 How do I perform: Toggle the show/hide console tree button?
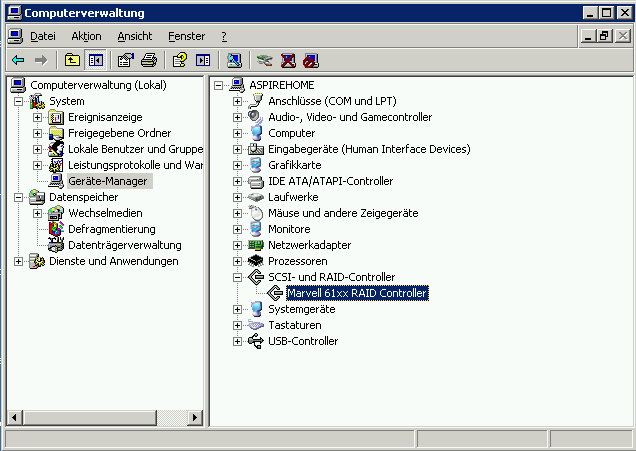(x=96, y=60)
